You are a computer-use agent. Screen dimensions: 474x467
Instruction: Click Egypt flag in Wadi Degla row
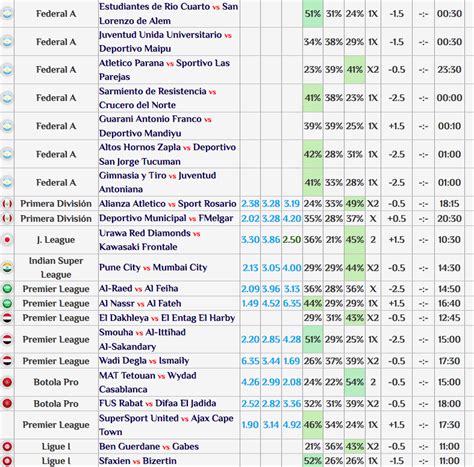pyautogui.click(x=7, y=361)
